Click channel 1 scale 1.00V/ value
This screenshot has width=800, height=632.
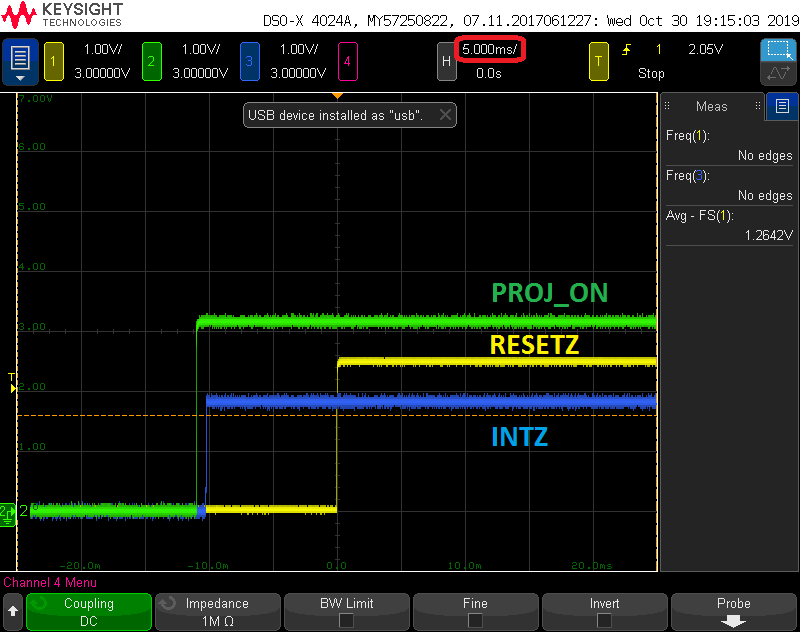[103, 49]
